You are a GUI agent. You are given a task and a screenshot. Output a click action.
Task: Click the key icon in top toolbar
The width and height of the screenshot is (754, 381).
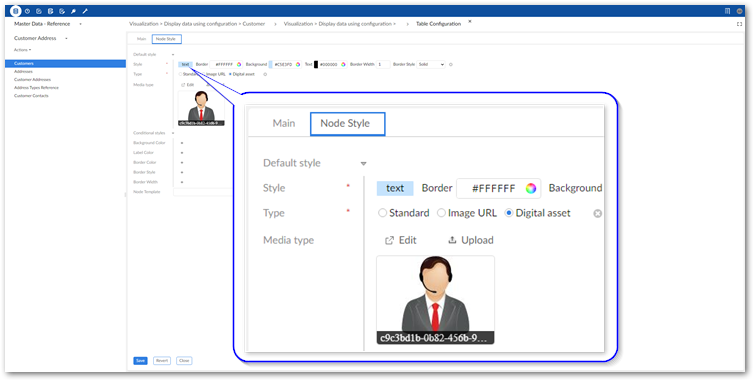pyautogui.click(x=74, y=11)
